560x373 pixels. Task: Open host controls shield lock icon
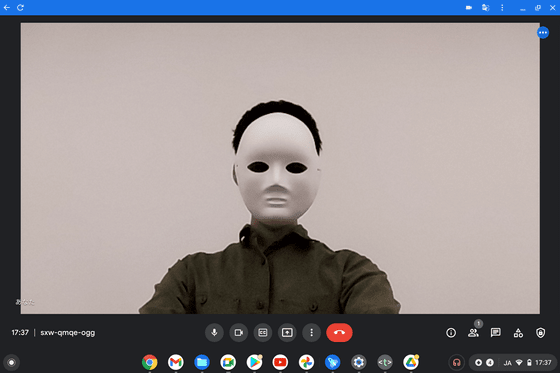tap(541, 333)
